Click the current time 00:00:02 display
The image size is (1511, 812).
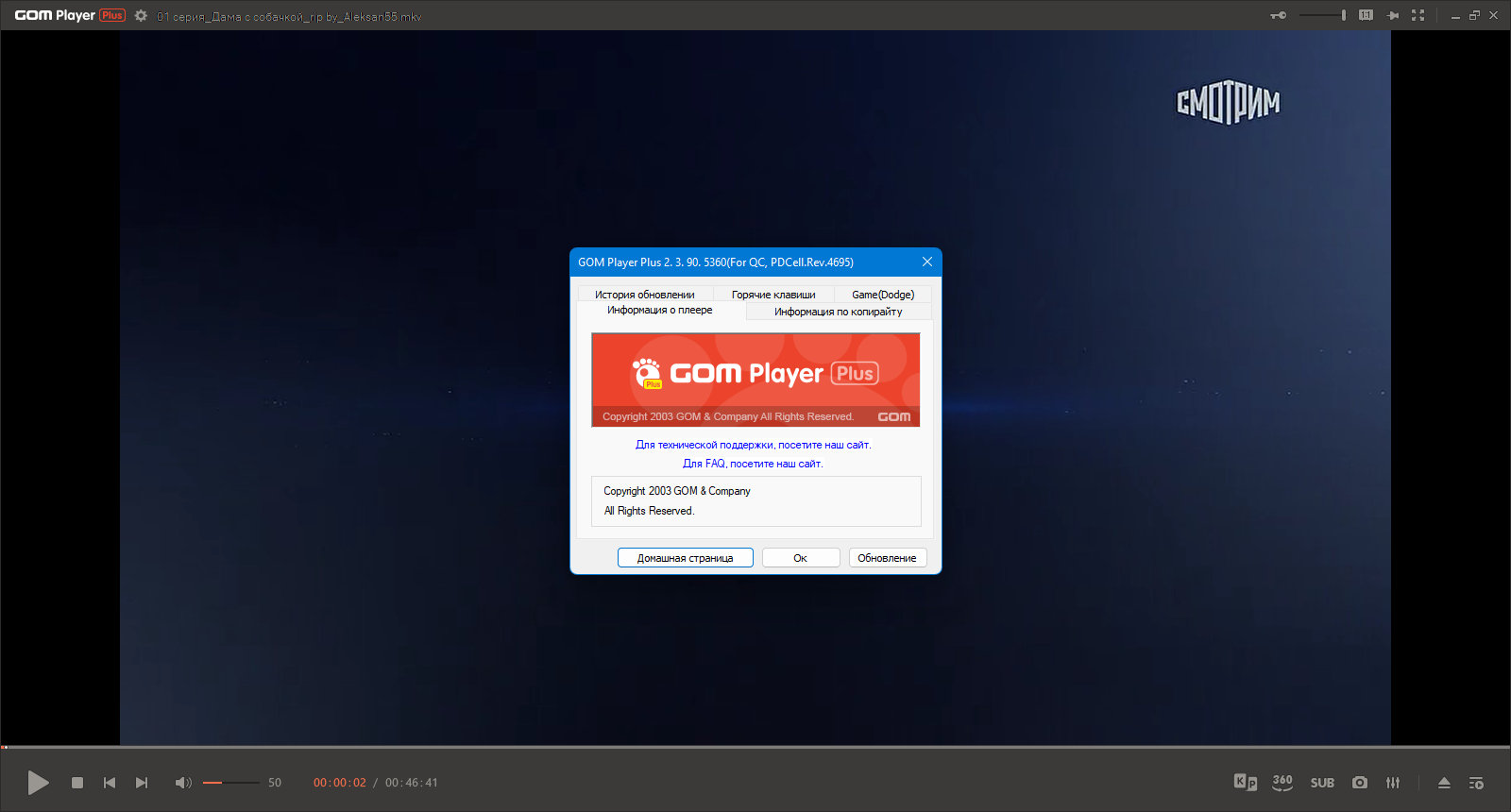coord(340,783)
